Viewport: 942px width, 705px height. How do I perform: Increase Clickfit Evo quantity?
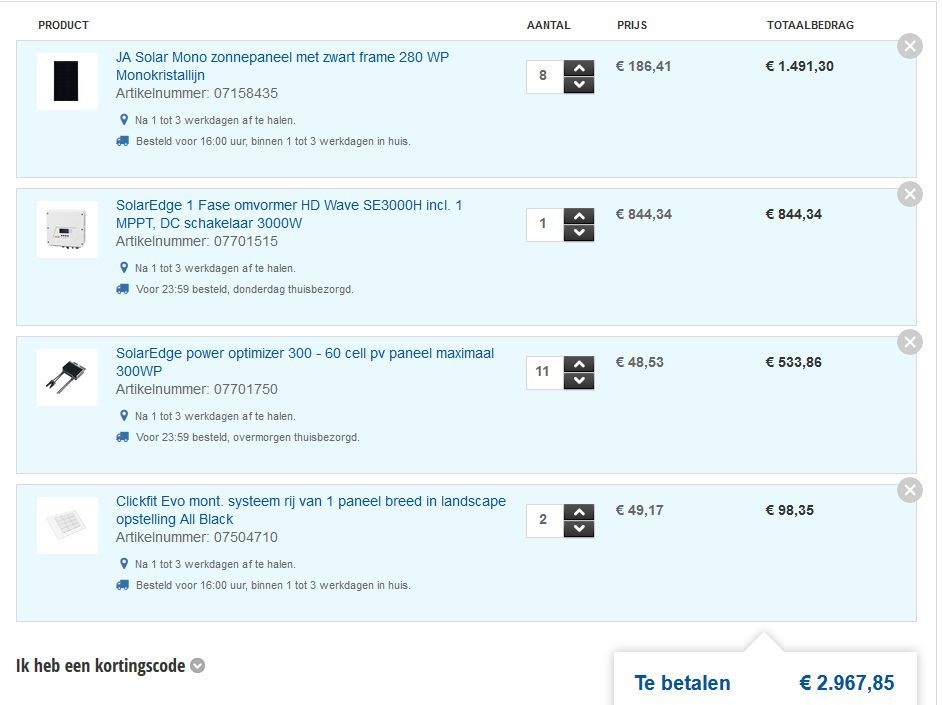(579, 512)
